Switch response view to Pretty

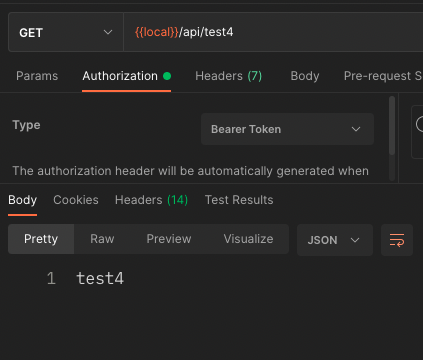pyautogui.click(x=41, y=239)
